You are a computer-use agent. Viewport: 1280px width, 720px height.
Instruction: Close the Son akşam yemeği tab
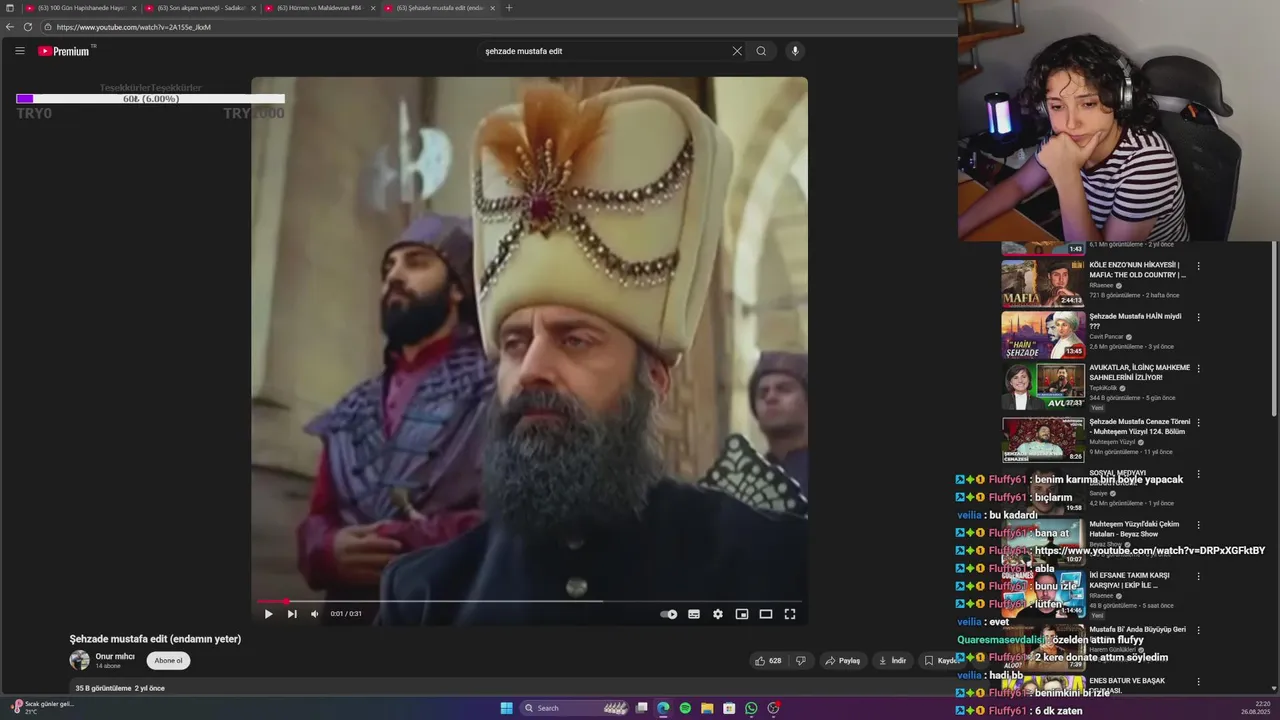(x=253, y=8)
